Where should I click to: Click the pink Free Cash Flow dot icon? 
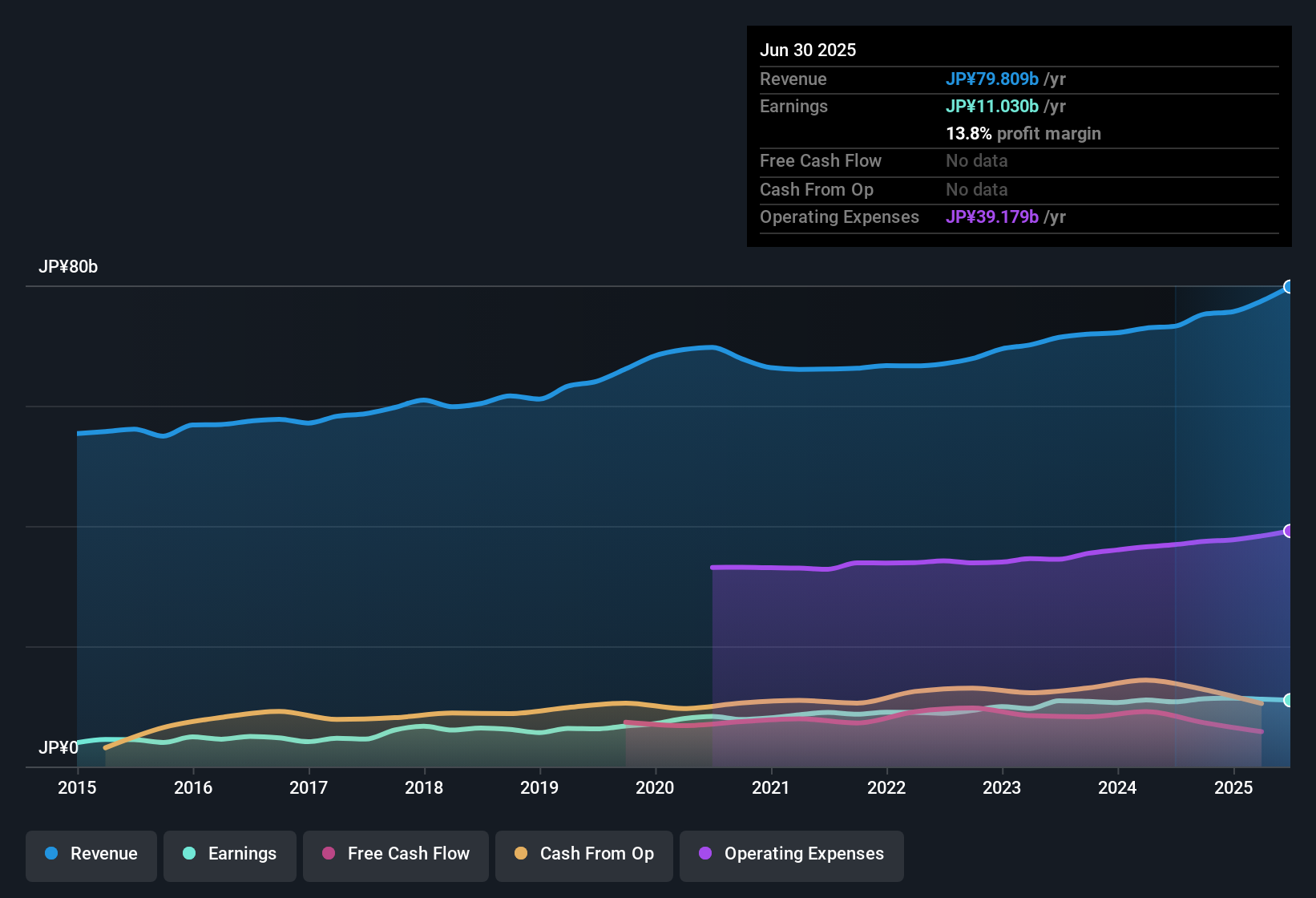[x=328, y=855]
